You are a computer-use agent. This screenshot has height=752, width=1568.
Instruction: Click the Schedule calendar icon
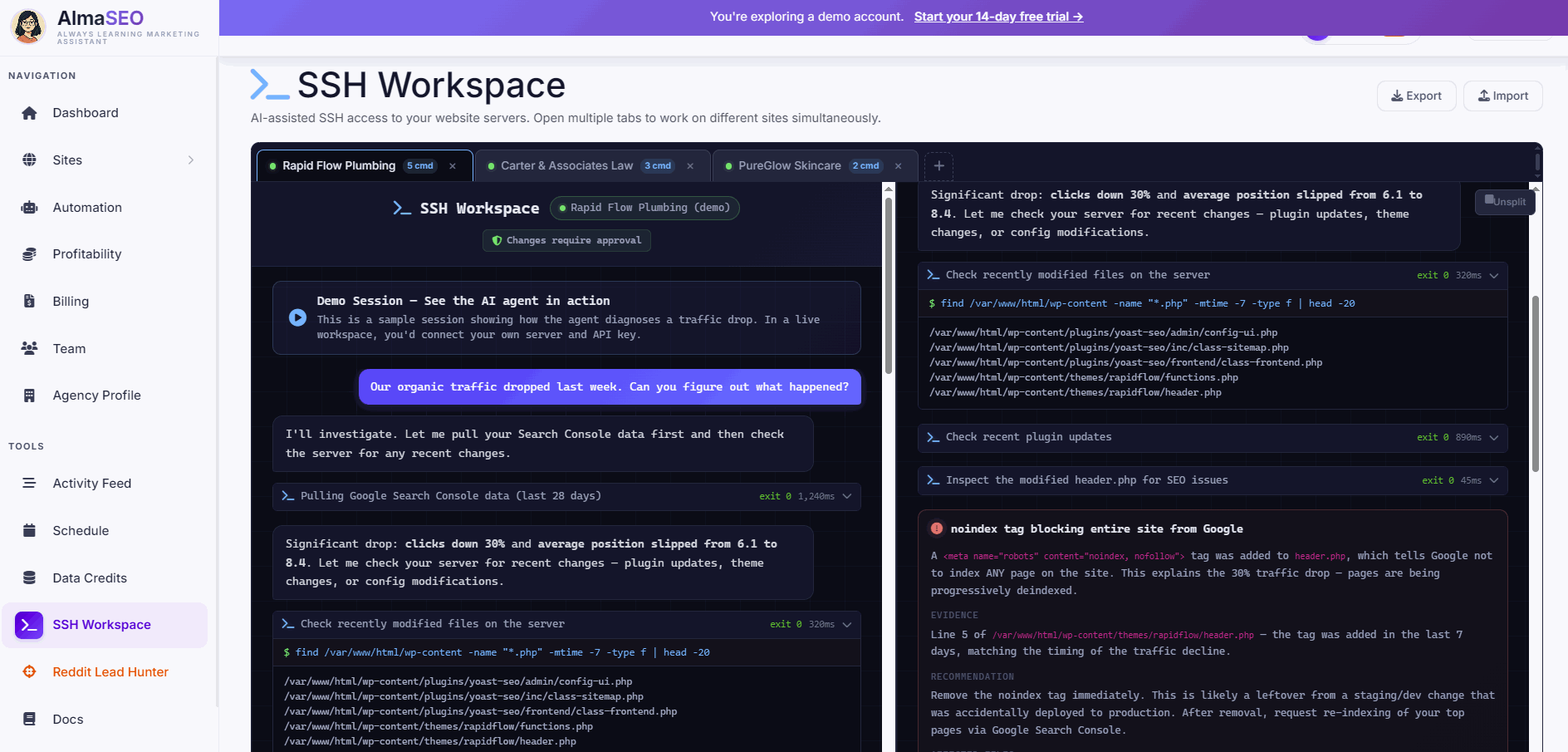[29, 531]
